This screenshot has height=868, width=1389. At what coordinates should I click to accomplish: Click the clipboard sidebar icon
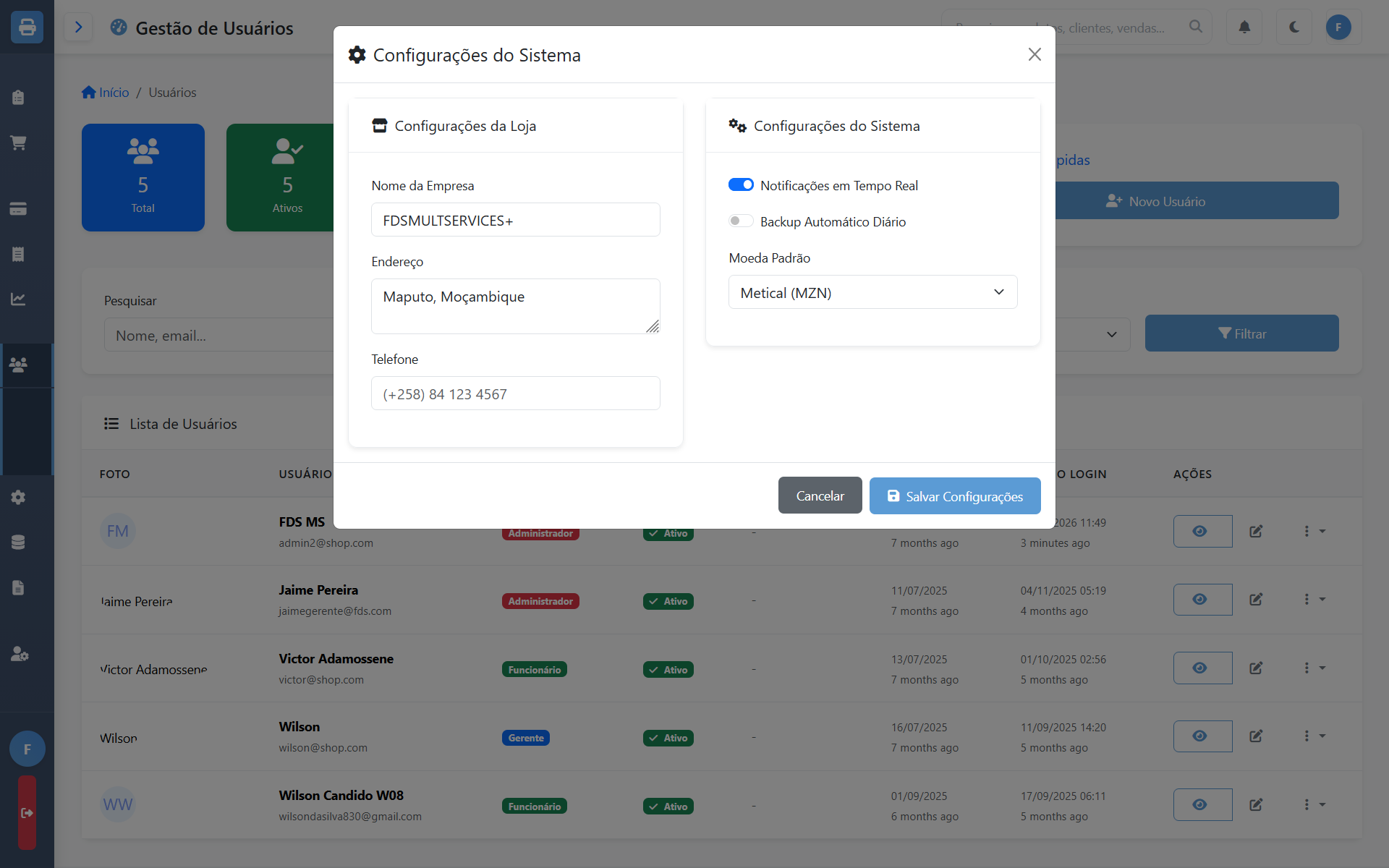pos(19,98)
